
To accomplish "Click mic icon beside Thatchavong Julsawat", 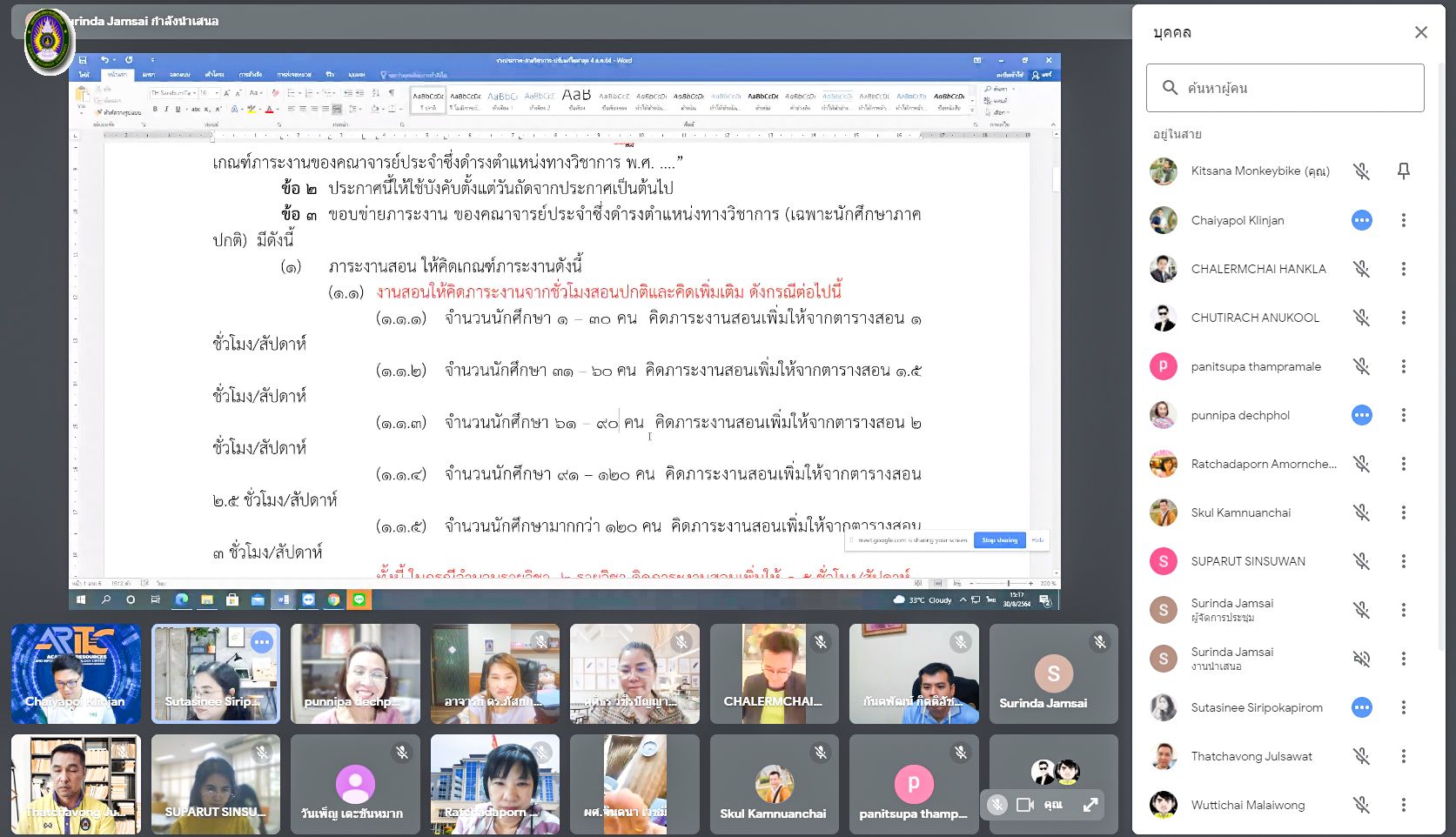I will coord(1361,756).
